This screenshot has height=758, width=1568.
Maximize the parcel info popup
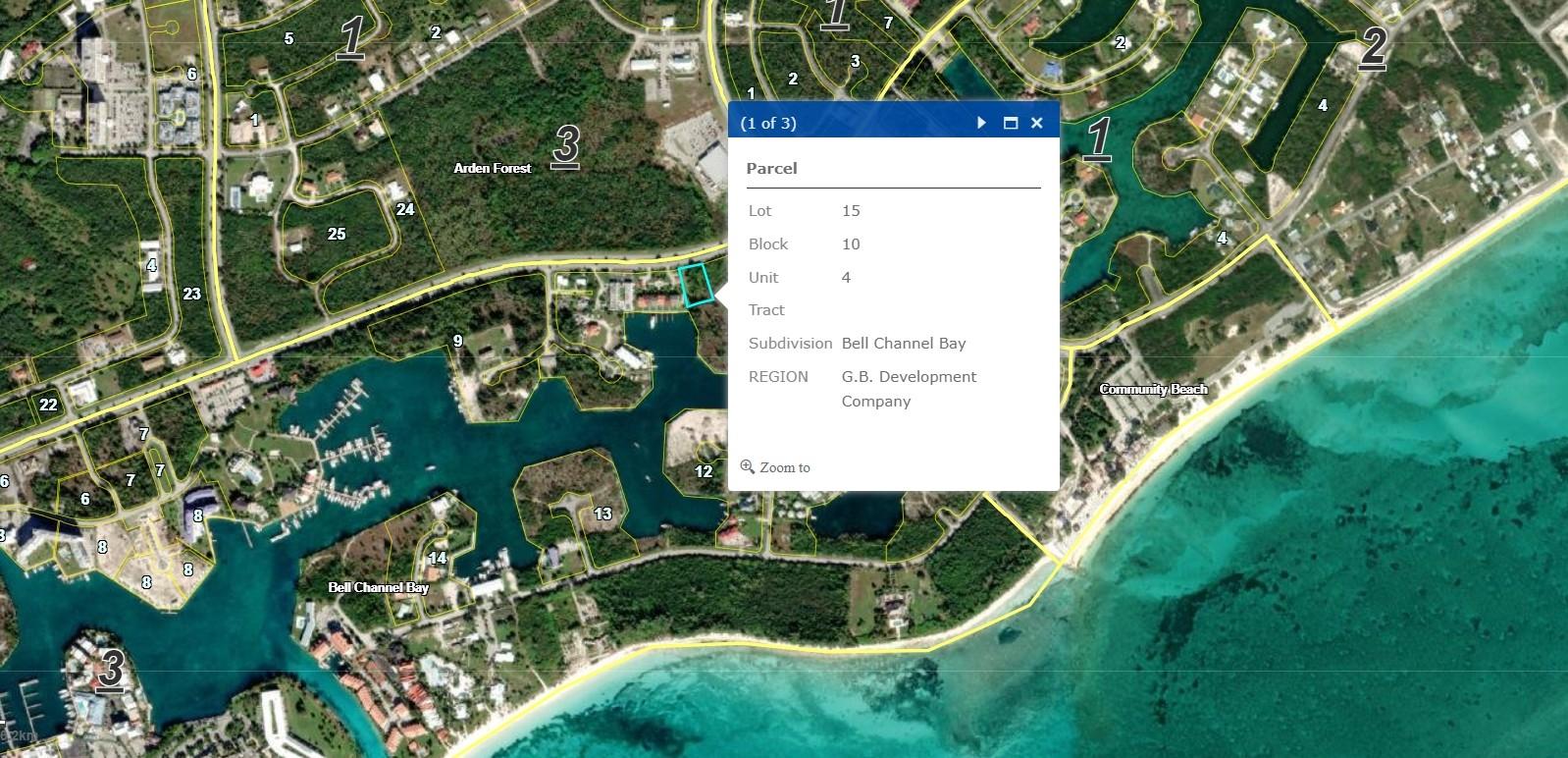tap(1010, 123)
